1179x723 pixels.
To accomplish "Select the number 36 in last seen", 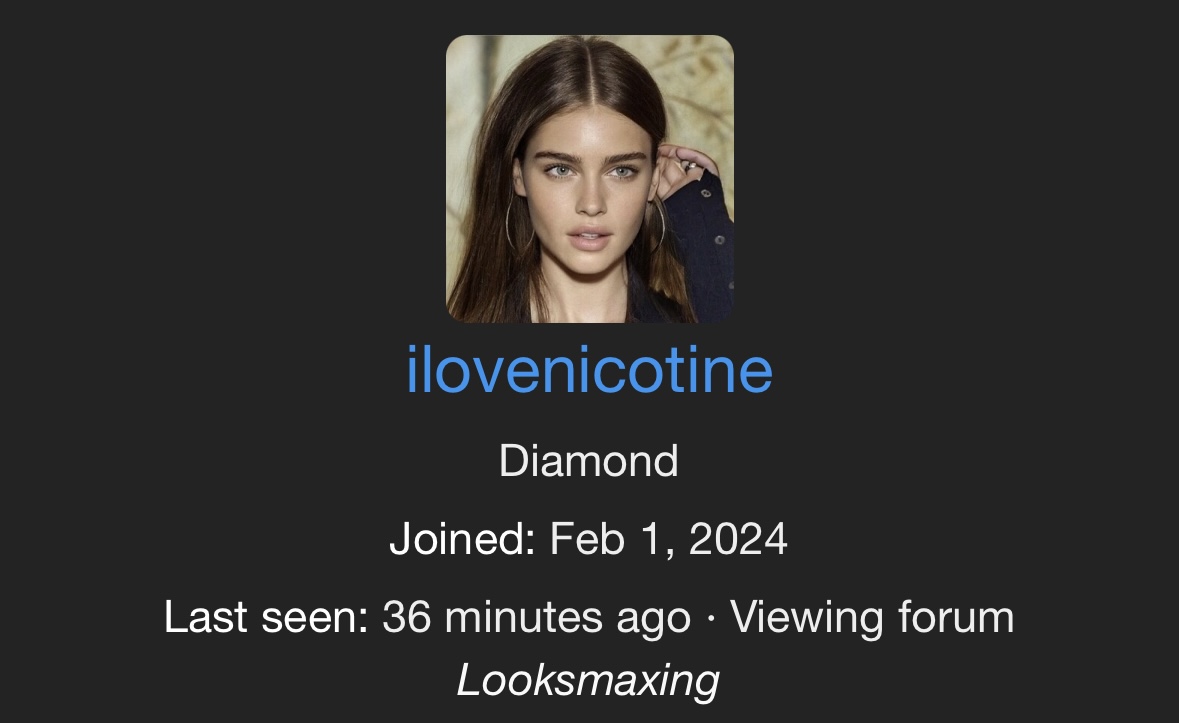I will pyautogui.click(x=407, y=618).
